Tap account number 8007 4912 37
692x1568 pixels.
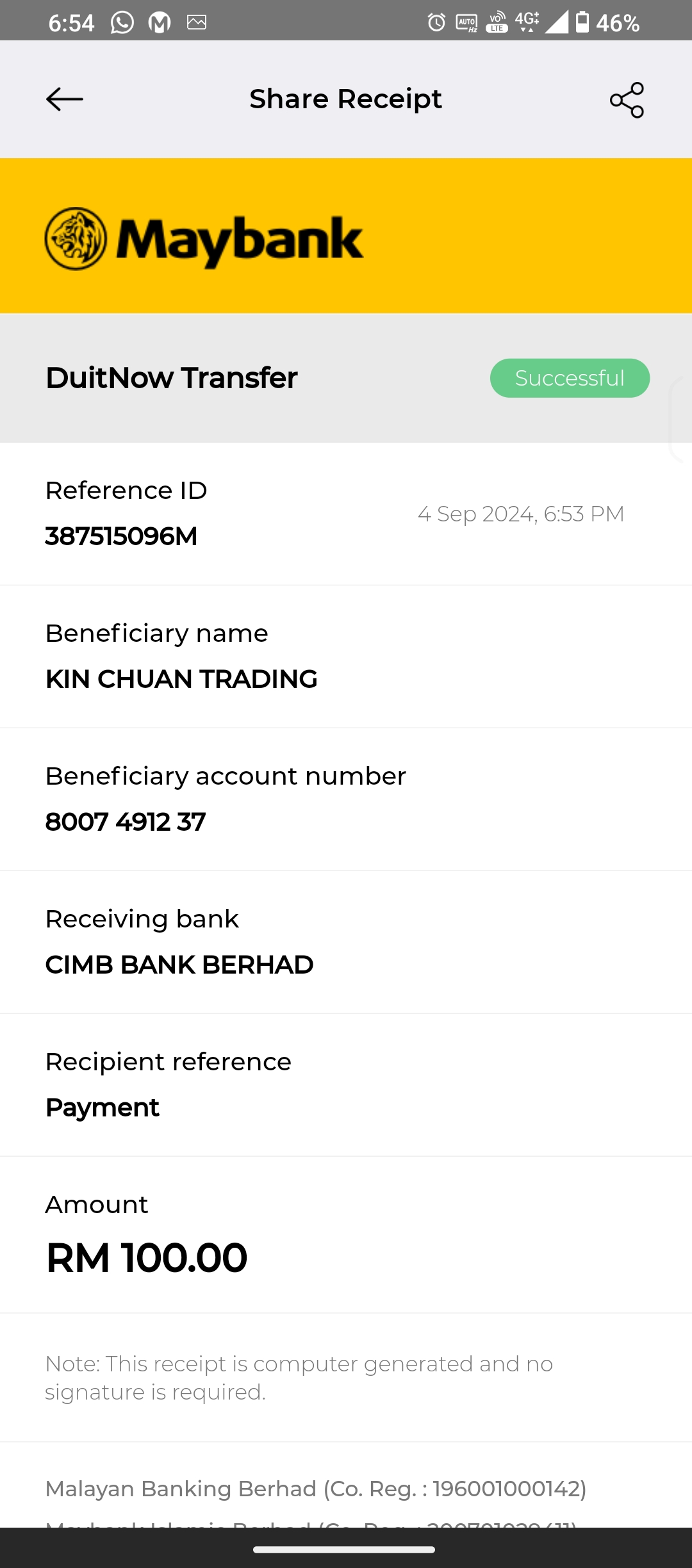(x=126, y=822)
